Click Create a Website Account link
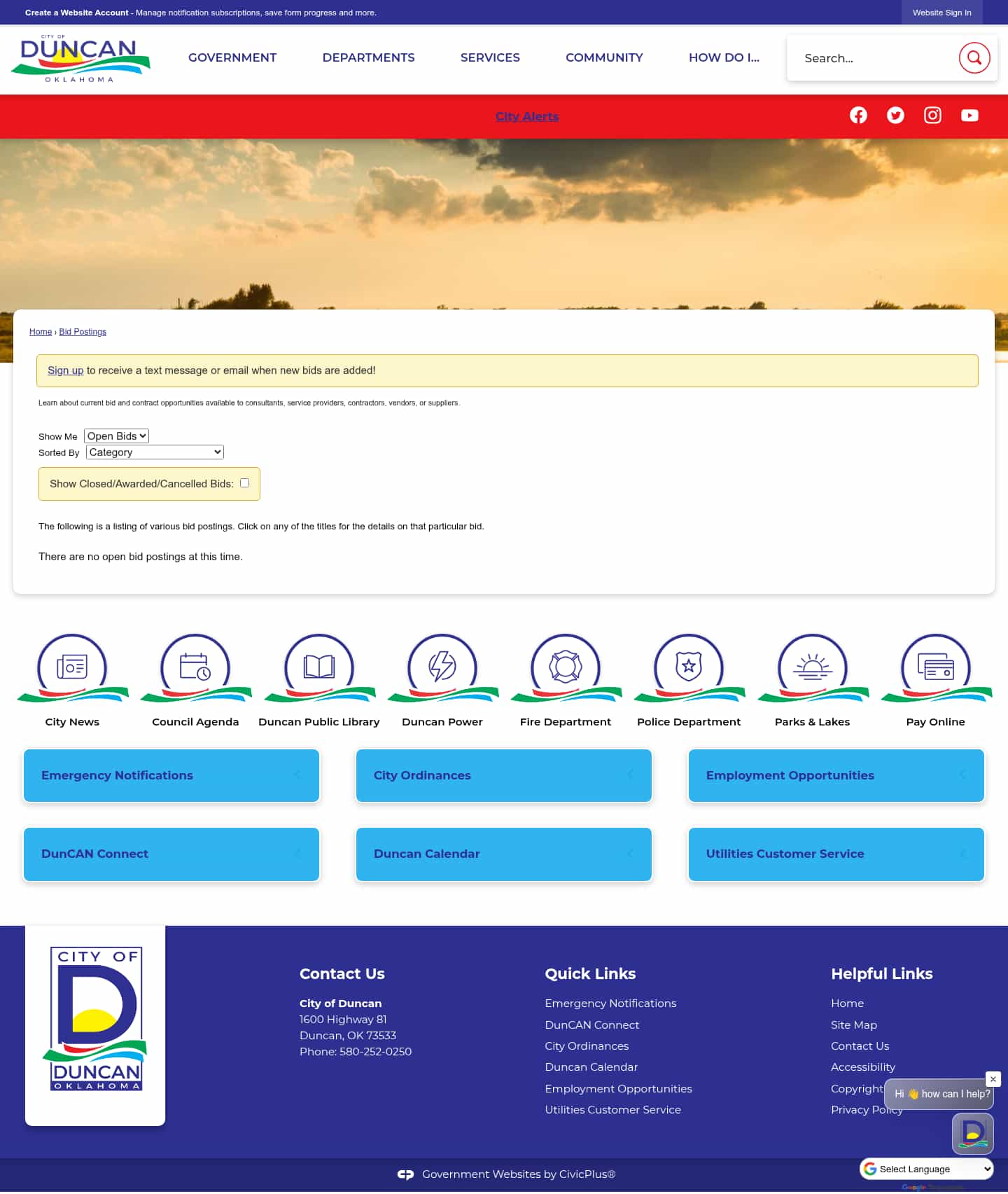The width and height of the screenshot is (1008, 1194). [x=77, y=13]
